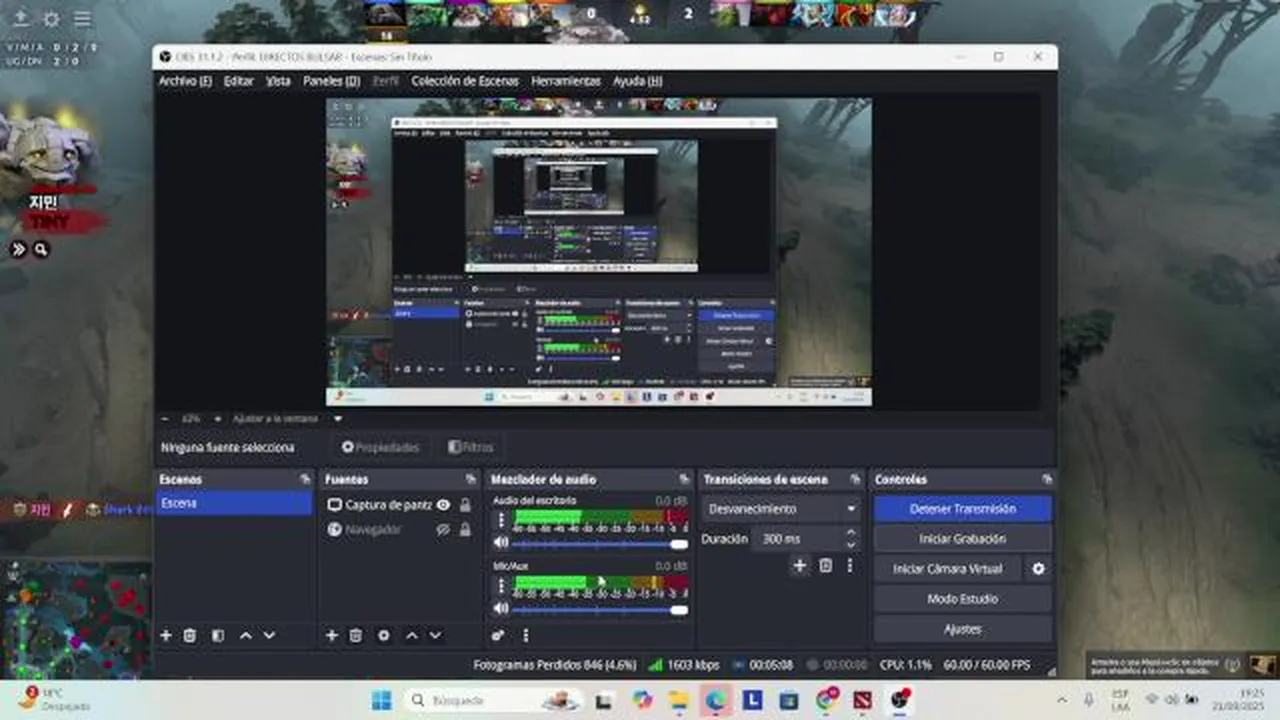Undock the Transiciones de escena panel
Viewport: 1280px width, 720px height.
tap(855, 480)
